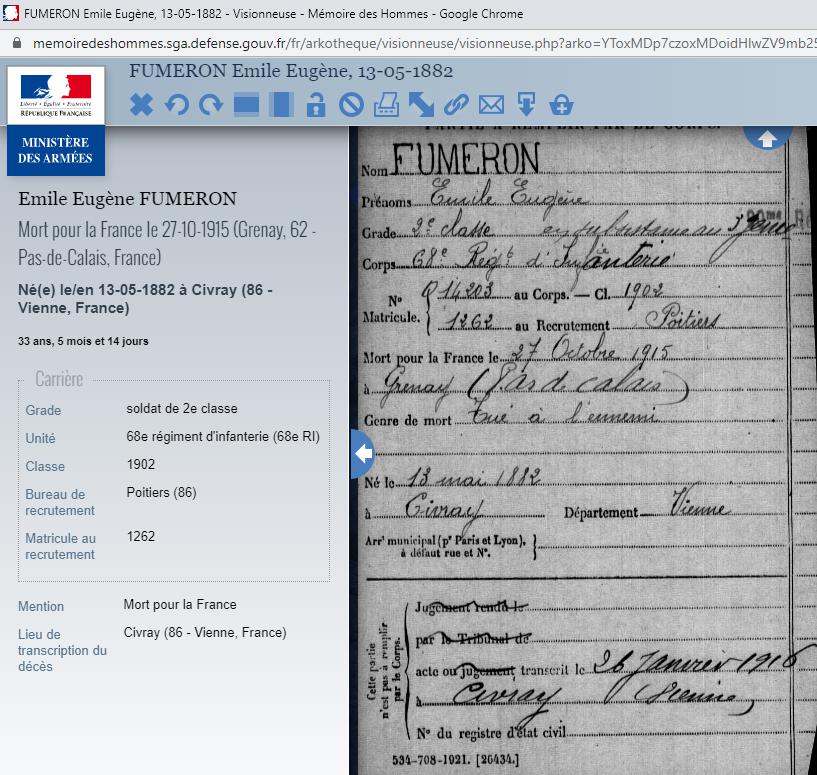The width and height of the screenshot is (817, 775).
Task: Click the scanned FUMERON record image
Action: pos(583,451)
